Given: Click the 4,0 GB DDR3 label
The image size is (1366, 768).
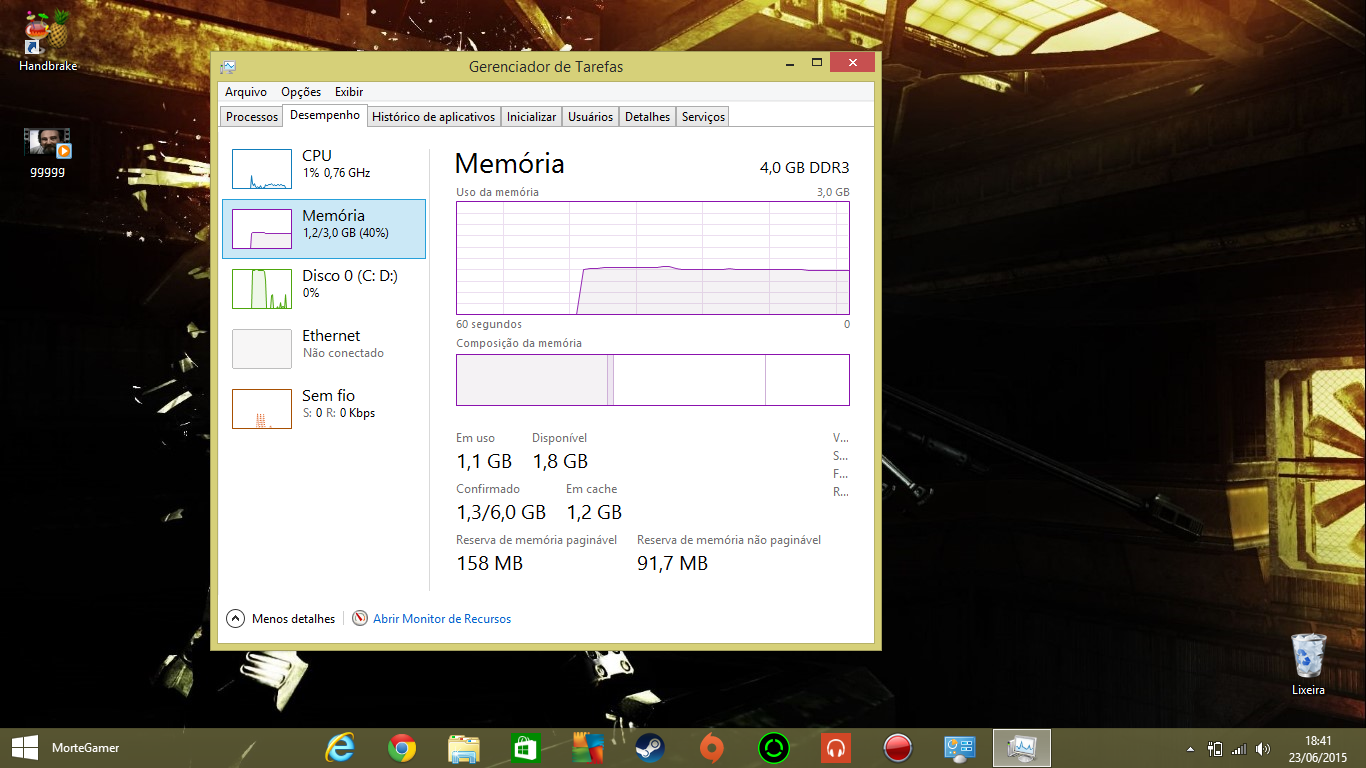Looking at the screenshot, I should 805,168.
